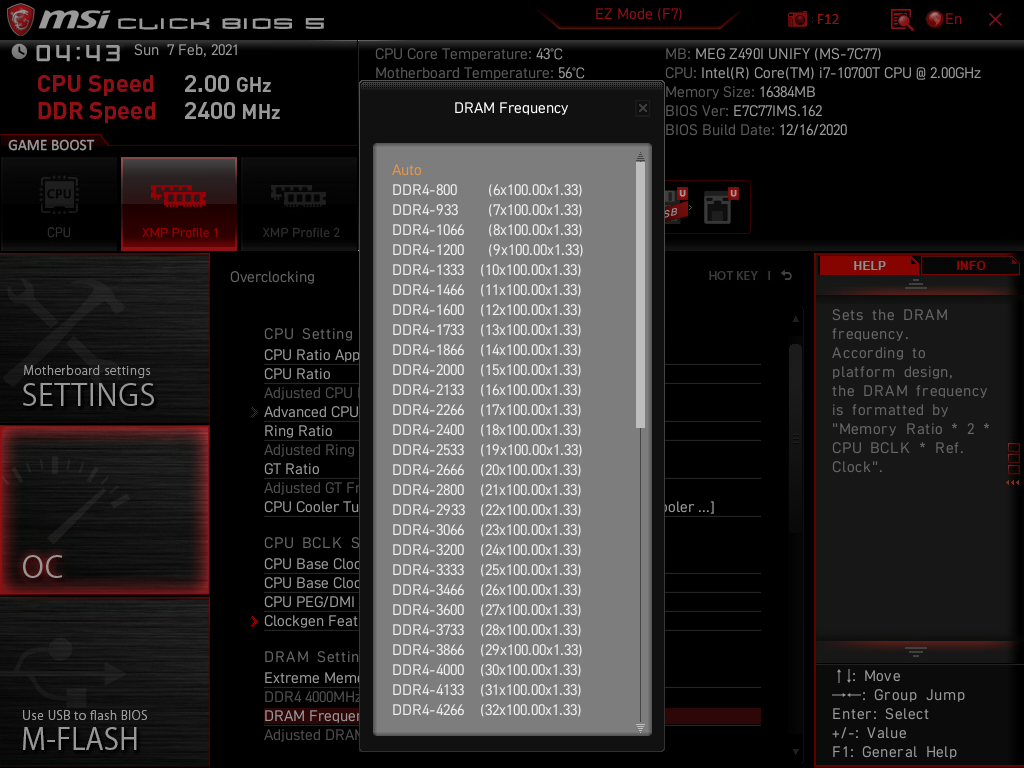Toggle the CPU Game Boost button
This screenshot has height=768, width=1024.
click(59, 204)
